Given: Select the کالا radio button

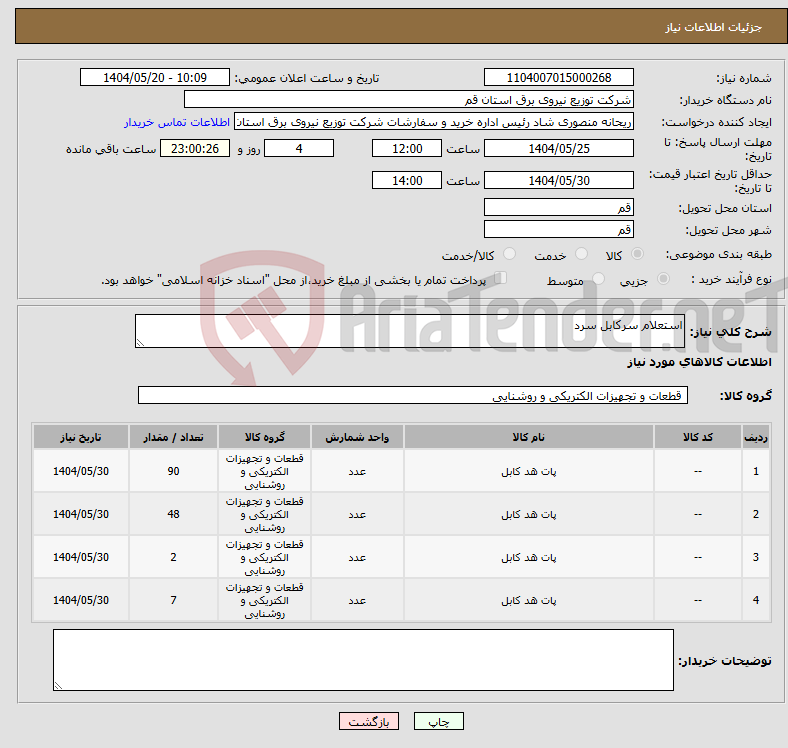Looking at the screenshot, I should coord(637,254).
